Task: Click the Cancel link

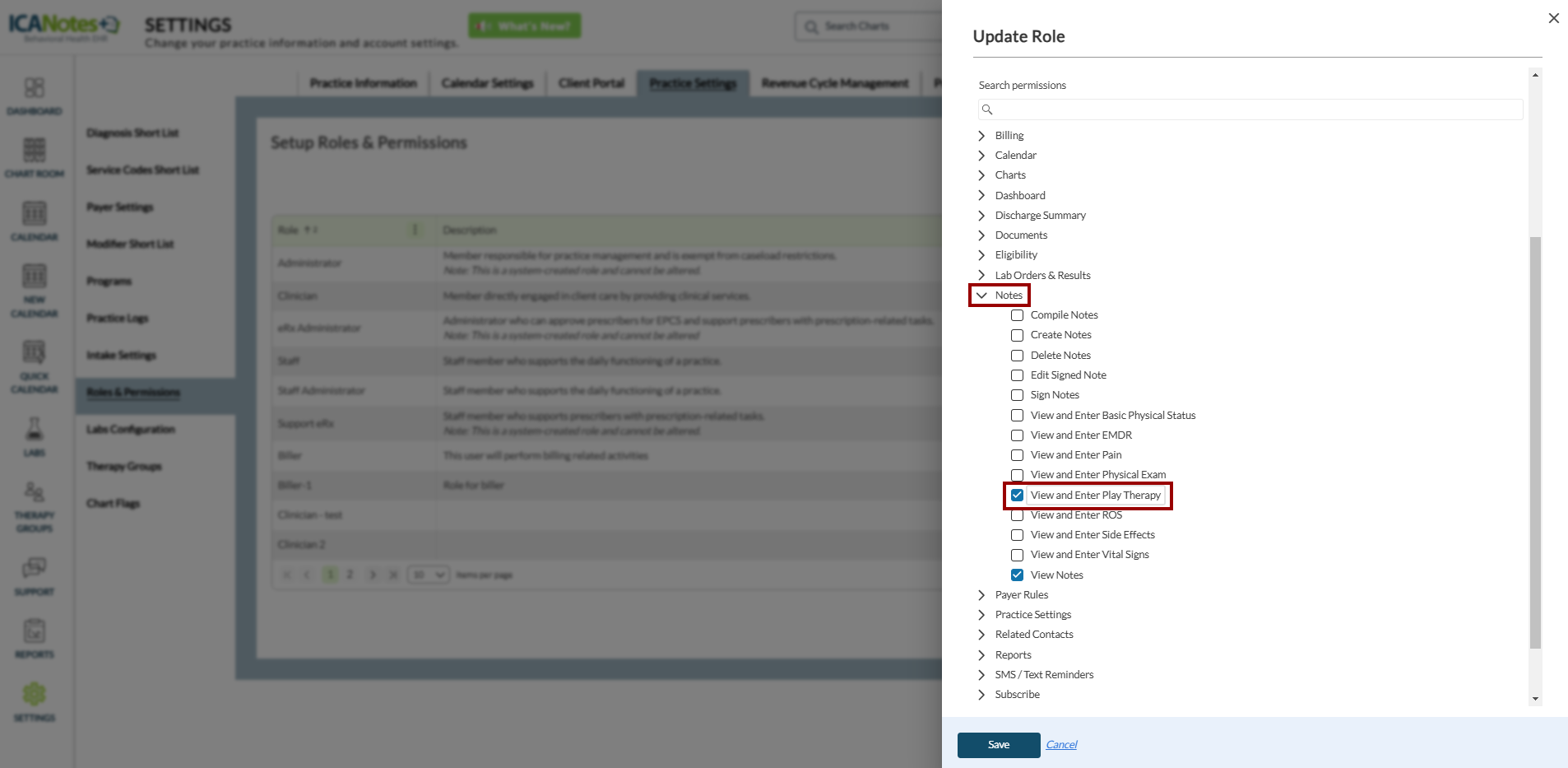Action: (x=1061, y=745)
